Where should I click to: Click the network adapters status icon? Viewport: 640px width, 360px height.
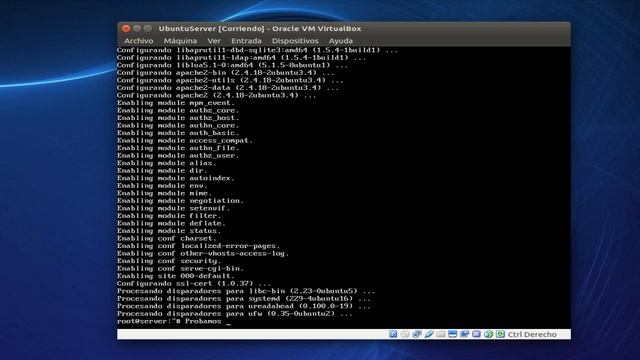[x=417, y=334]
